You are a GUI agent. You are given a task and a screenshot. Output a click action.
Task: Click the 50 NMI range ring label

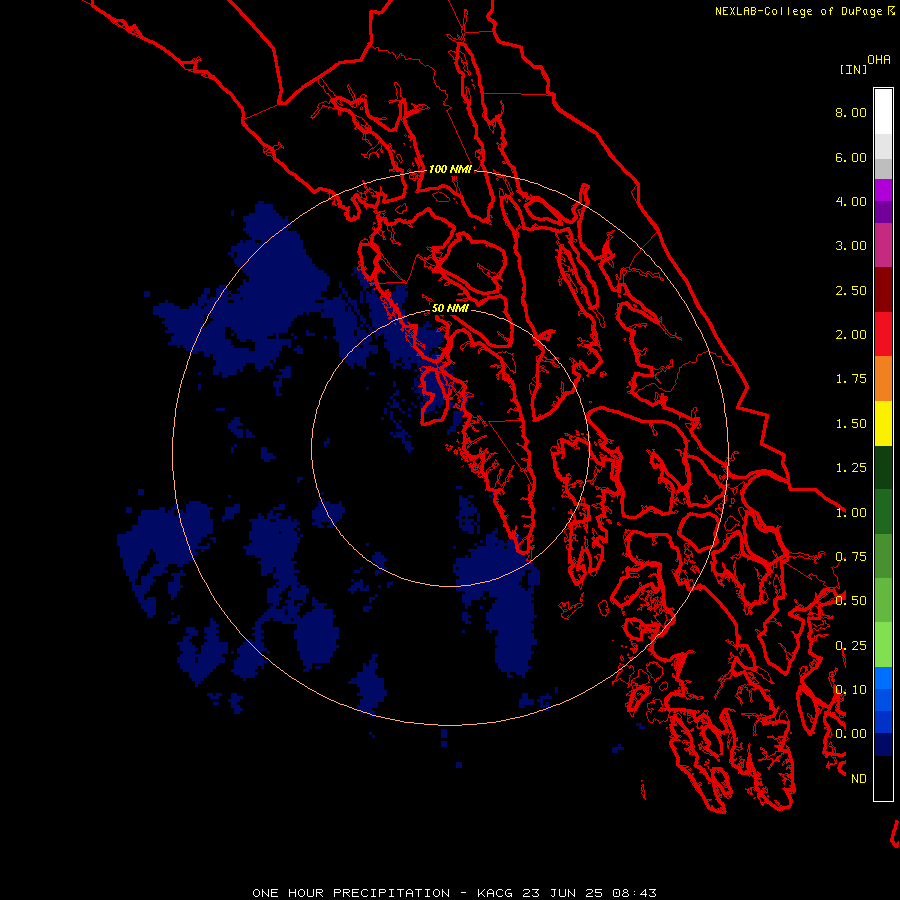[x=450, y=308]
